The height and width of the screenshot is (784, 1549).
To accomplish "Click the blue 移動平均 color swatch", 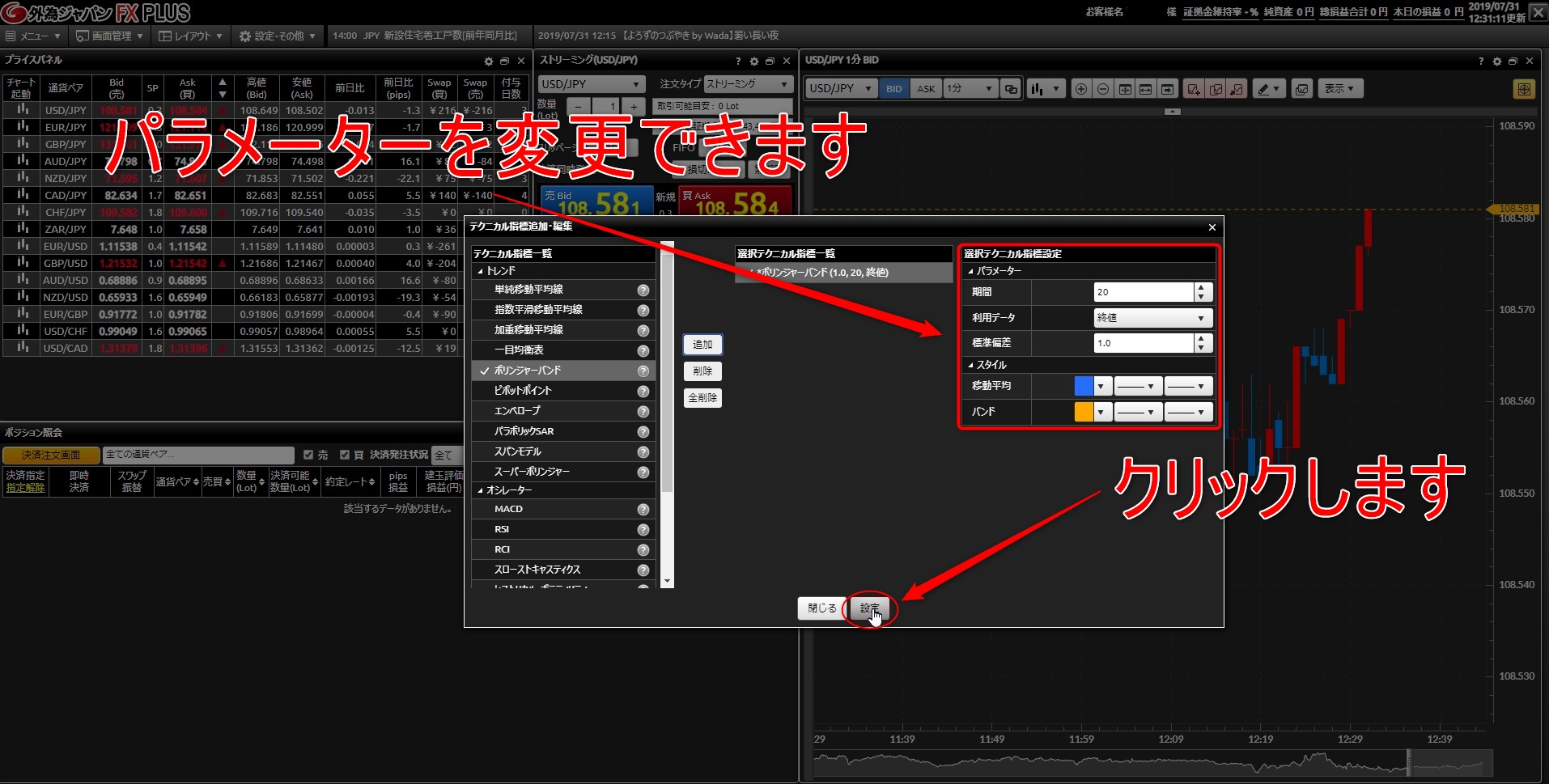I will coord(1083,387).
